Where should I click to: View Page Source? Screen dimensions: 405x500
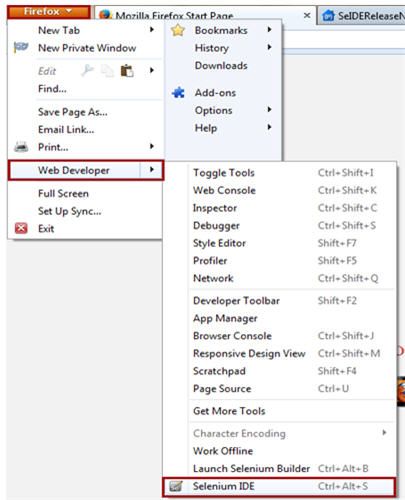[280, 389]
